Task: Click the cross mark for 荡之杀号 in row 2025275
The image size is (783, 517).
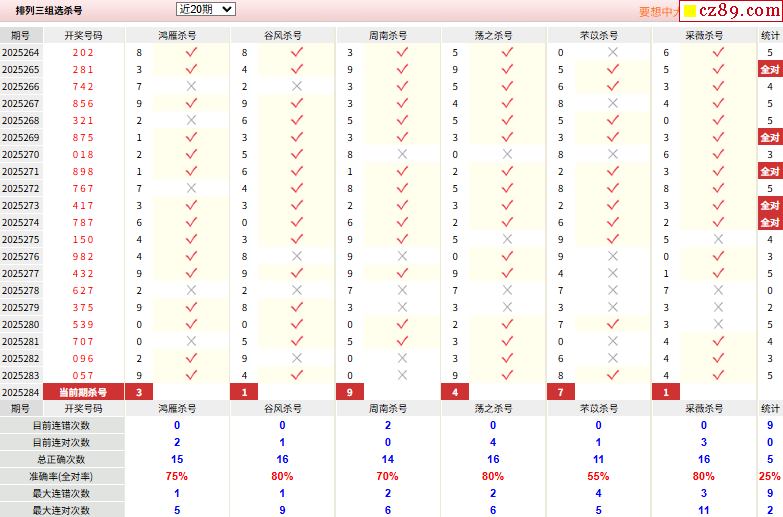Action: click(x=508, y=240)
